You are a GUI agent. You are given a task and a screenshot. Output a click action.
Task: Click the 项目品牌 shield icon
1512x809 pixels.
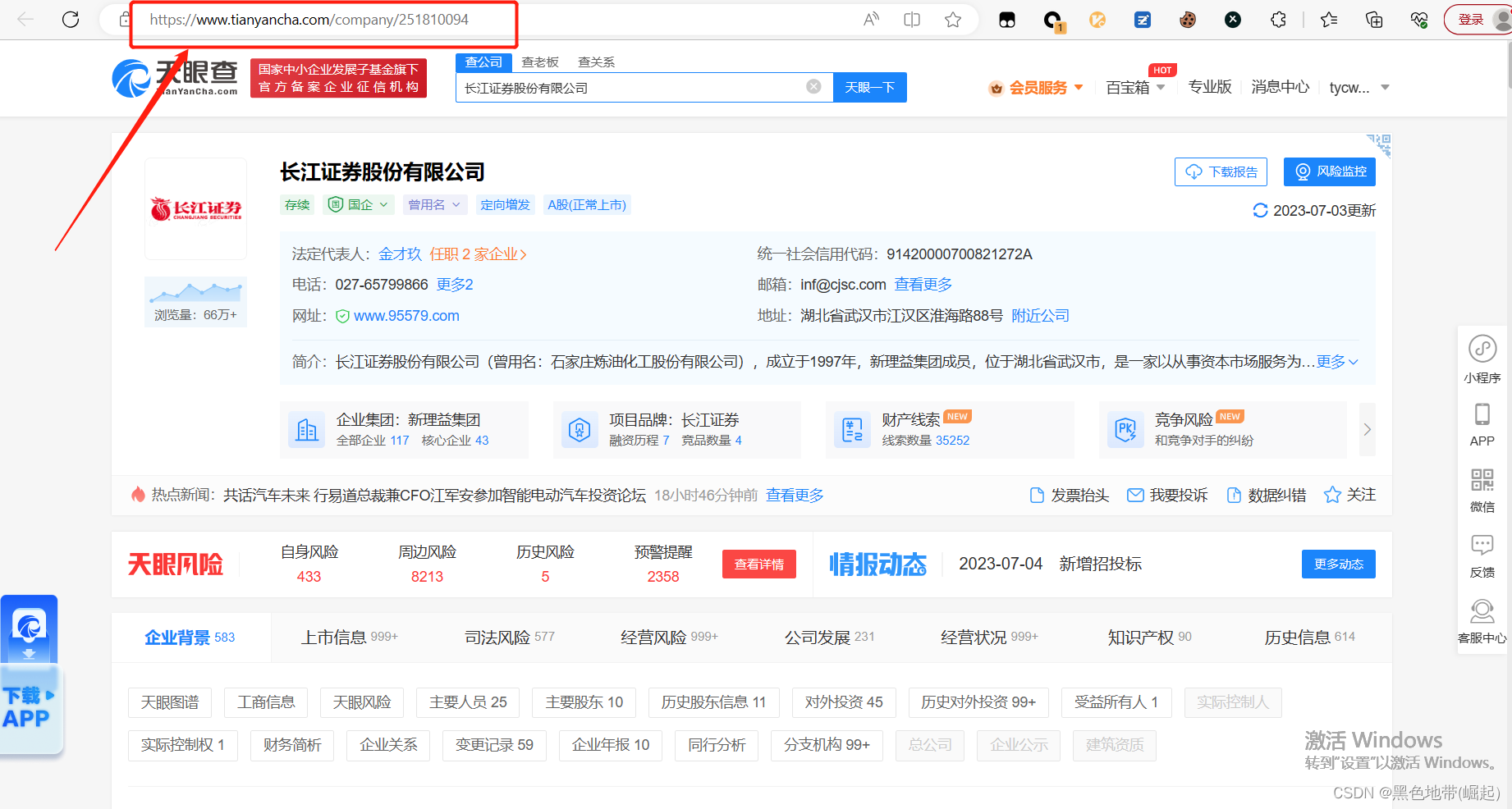tap(580, 430)
